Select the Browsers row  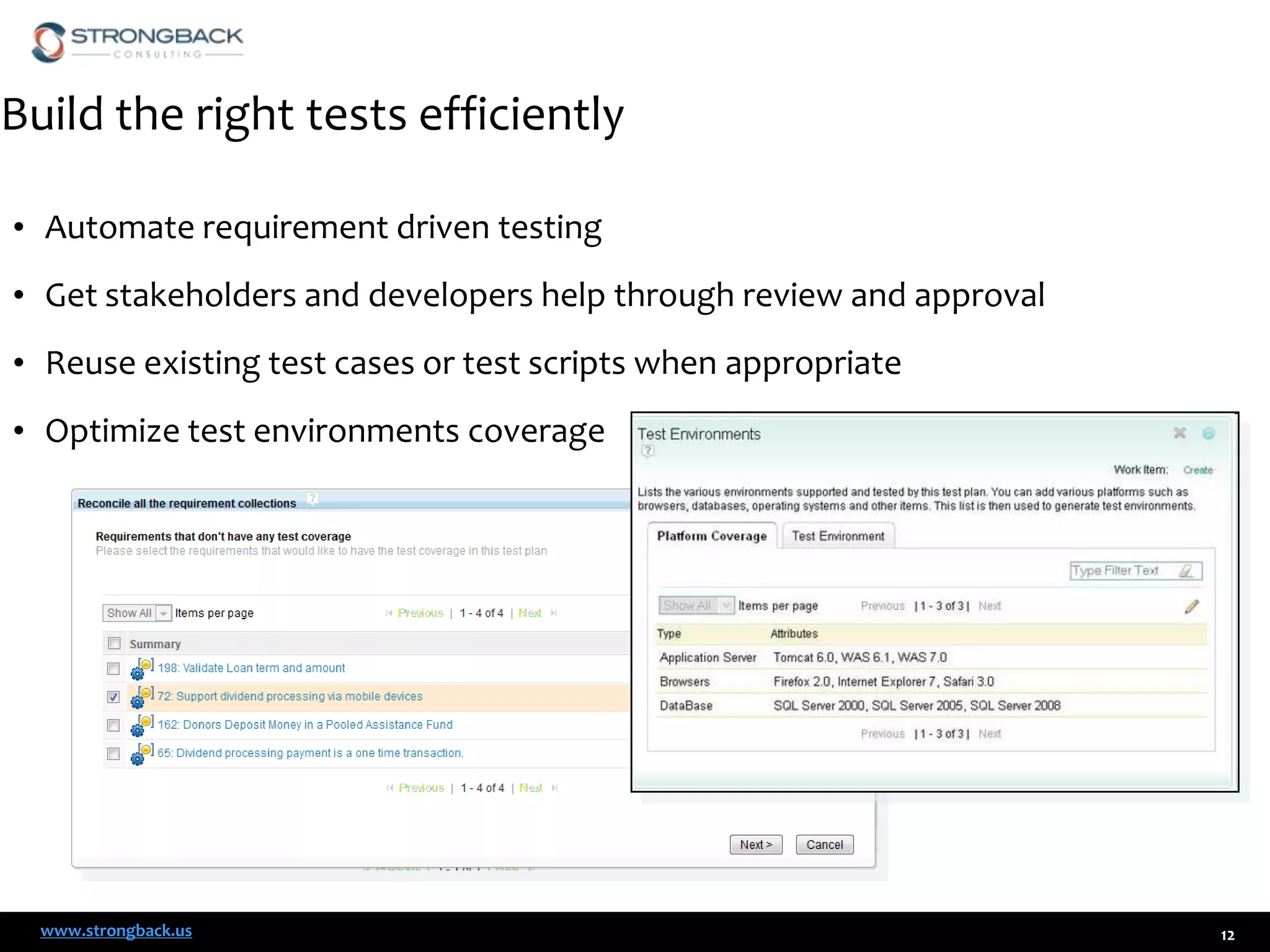(931, 682)
